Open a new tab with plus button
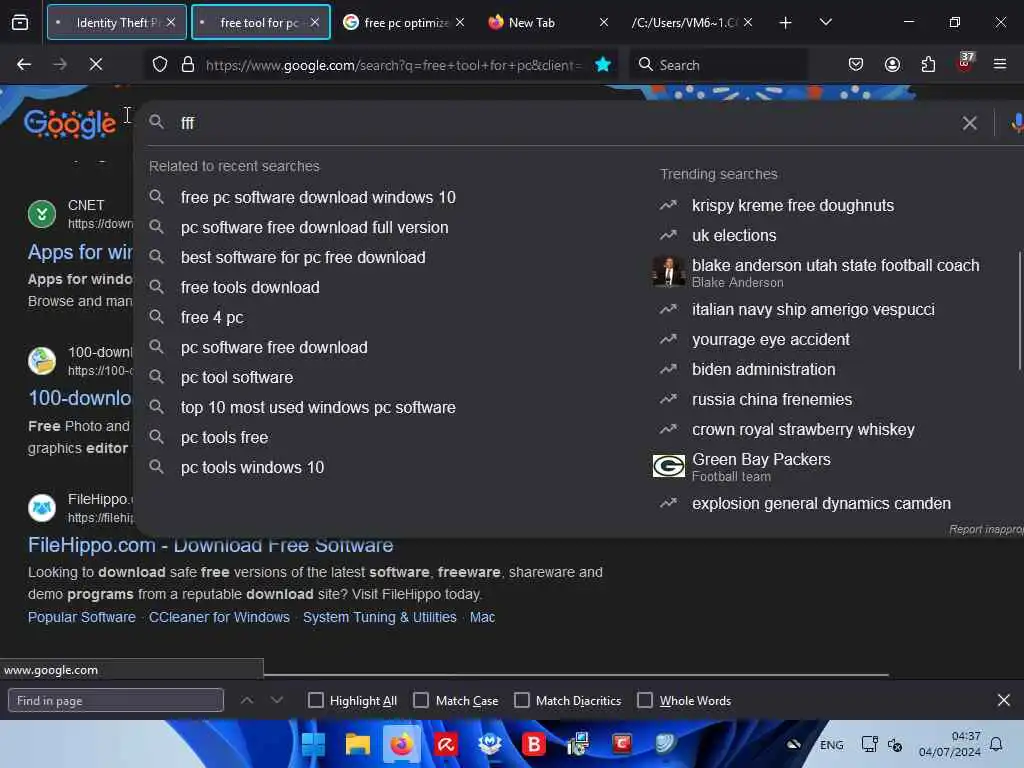The image size is (1024, 768). (x=785, y=23)
